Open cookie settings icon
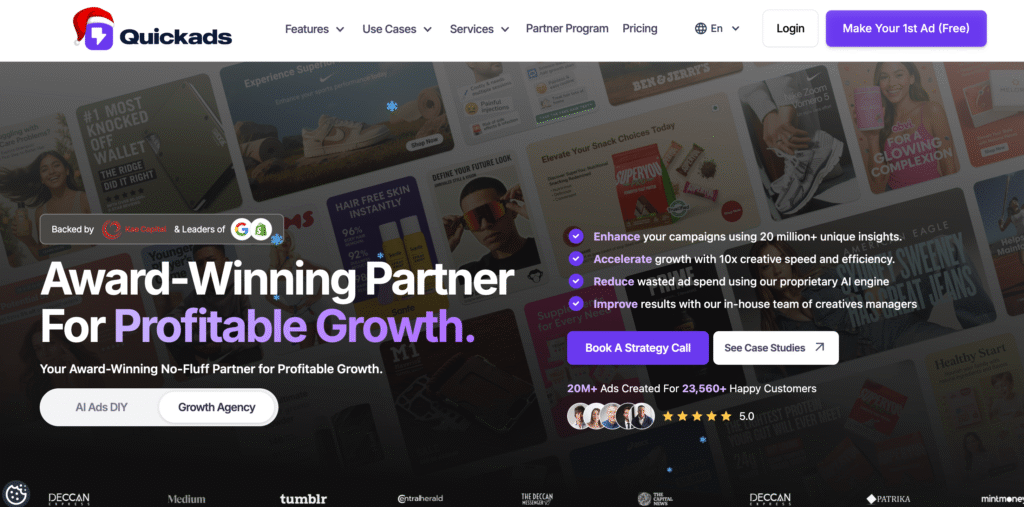This screenshot has width=1024, height=507. (16, 493)
